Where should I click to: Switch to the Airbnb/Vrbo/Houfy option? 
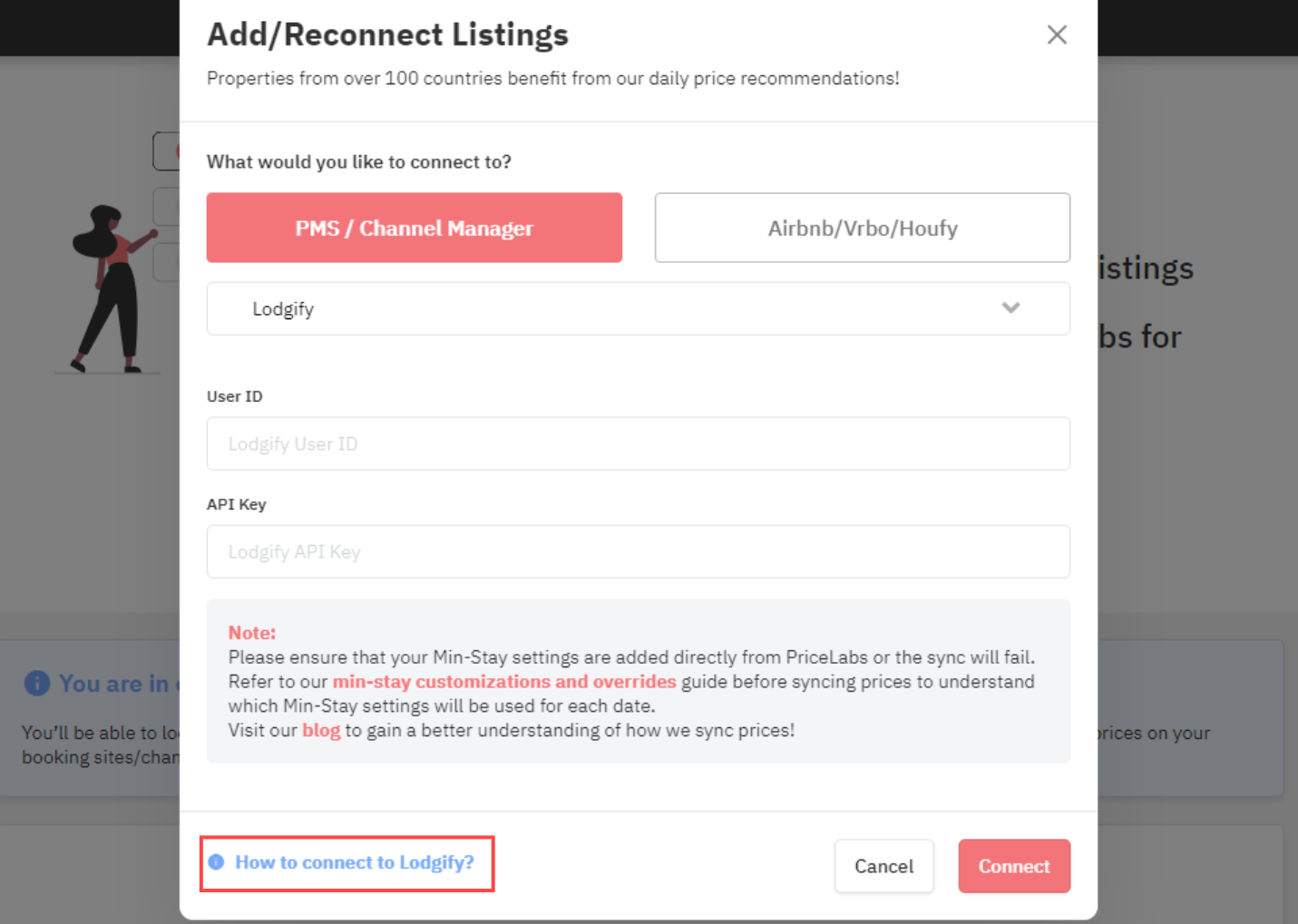(863, 228)
